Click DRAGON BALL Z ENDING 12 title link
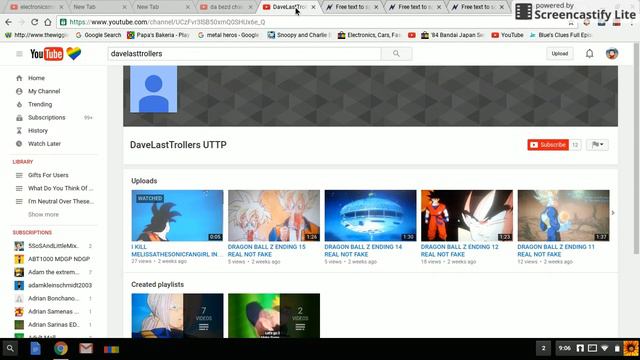 click(460, 251)
